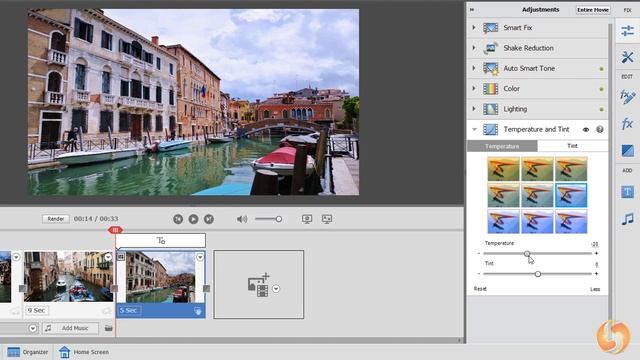Screen dimensions: 640x360
Task: Open the applied effects fx pencil icon
Action: pyautogui.click(x=627, y=97)
